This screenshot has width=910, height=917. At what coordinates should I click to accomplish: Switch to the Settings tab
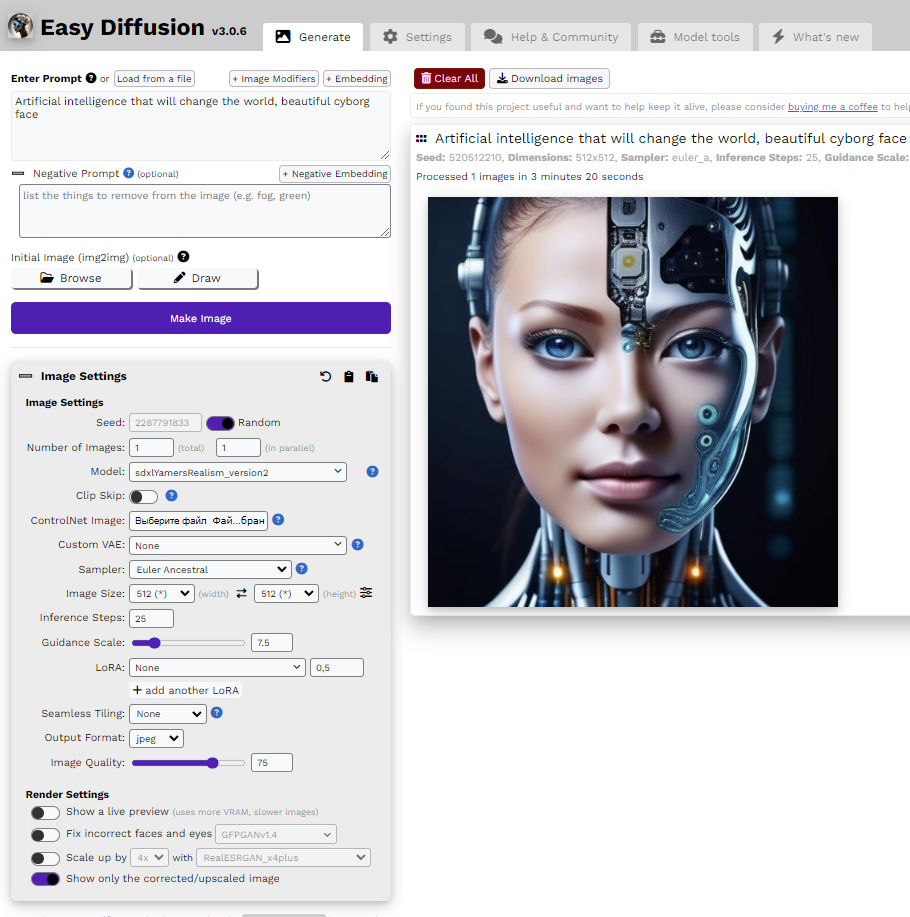[418, 37]
